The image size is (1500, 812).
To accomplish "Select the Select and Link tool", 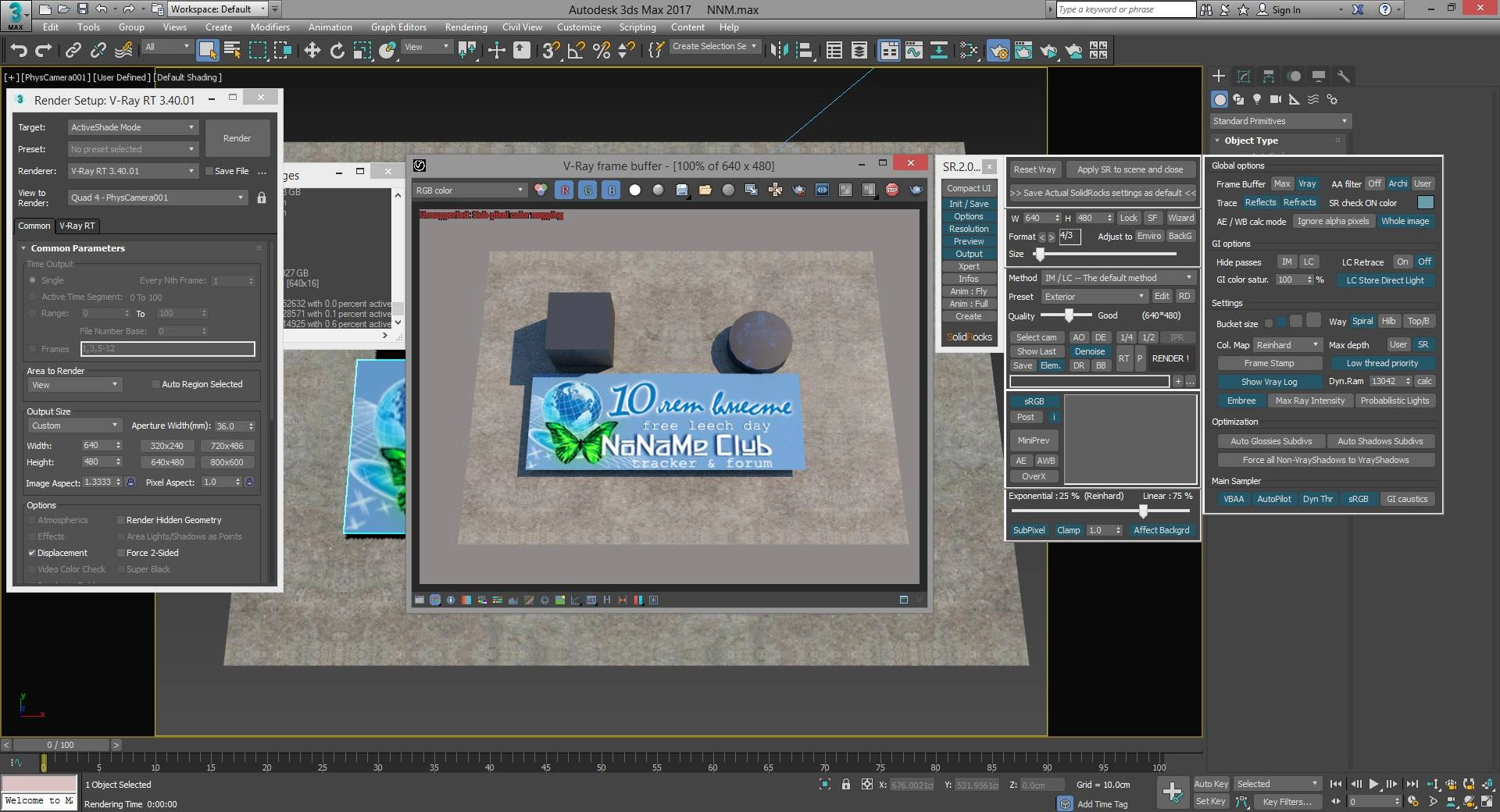I will point(73,51).
